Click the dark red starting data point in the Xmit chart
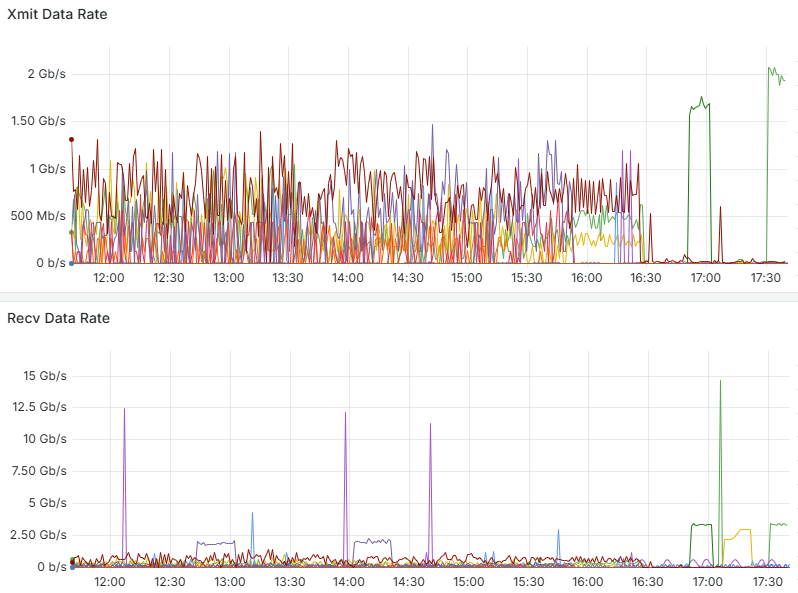Viewport: 798px width, 593px height. coord(72,139)
